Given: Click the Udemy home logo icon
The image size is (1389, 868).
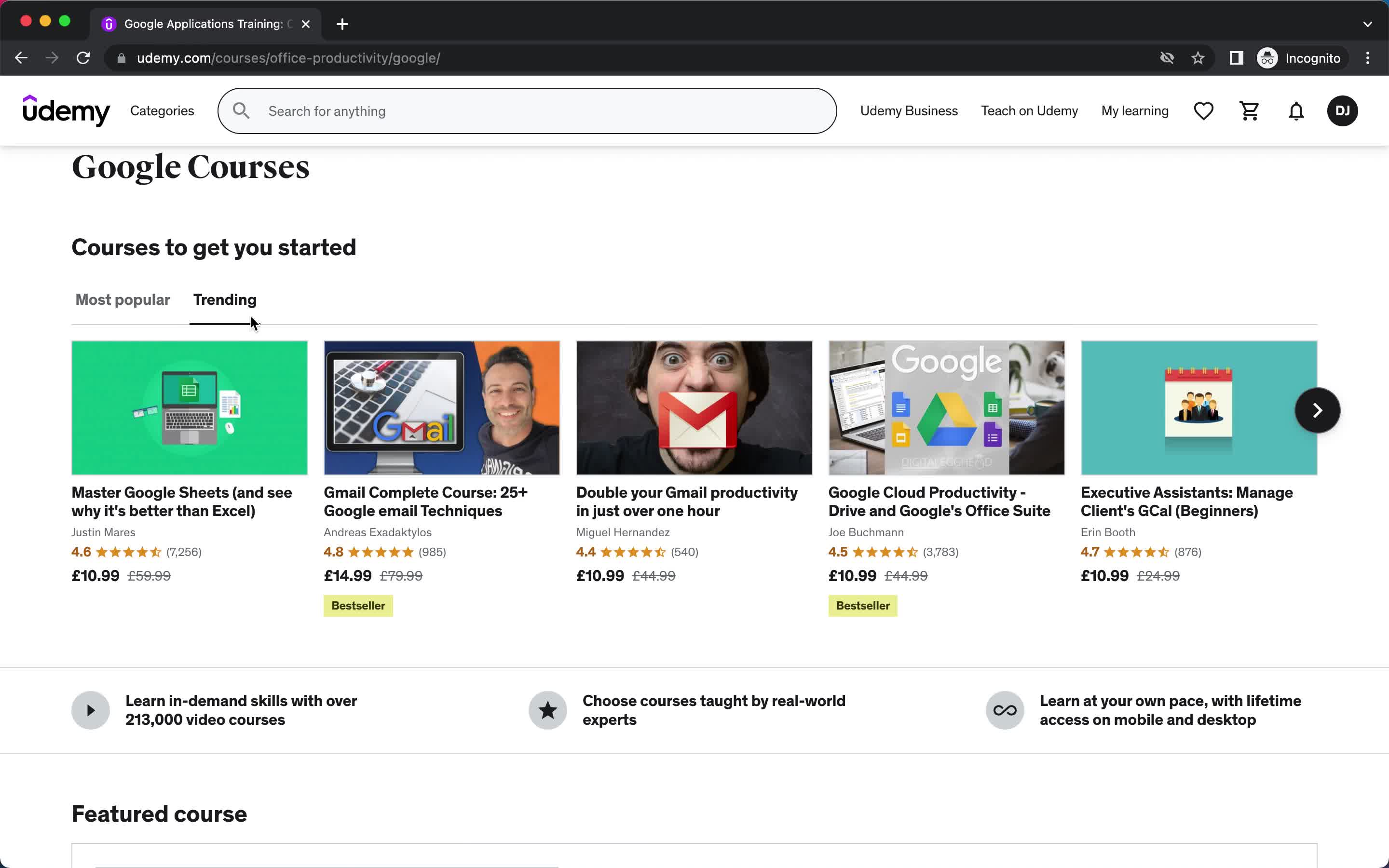Looking at the screenshot, I should [66, 111].
